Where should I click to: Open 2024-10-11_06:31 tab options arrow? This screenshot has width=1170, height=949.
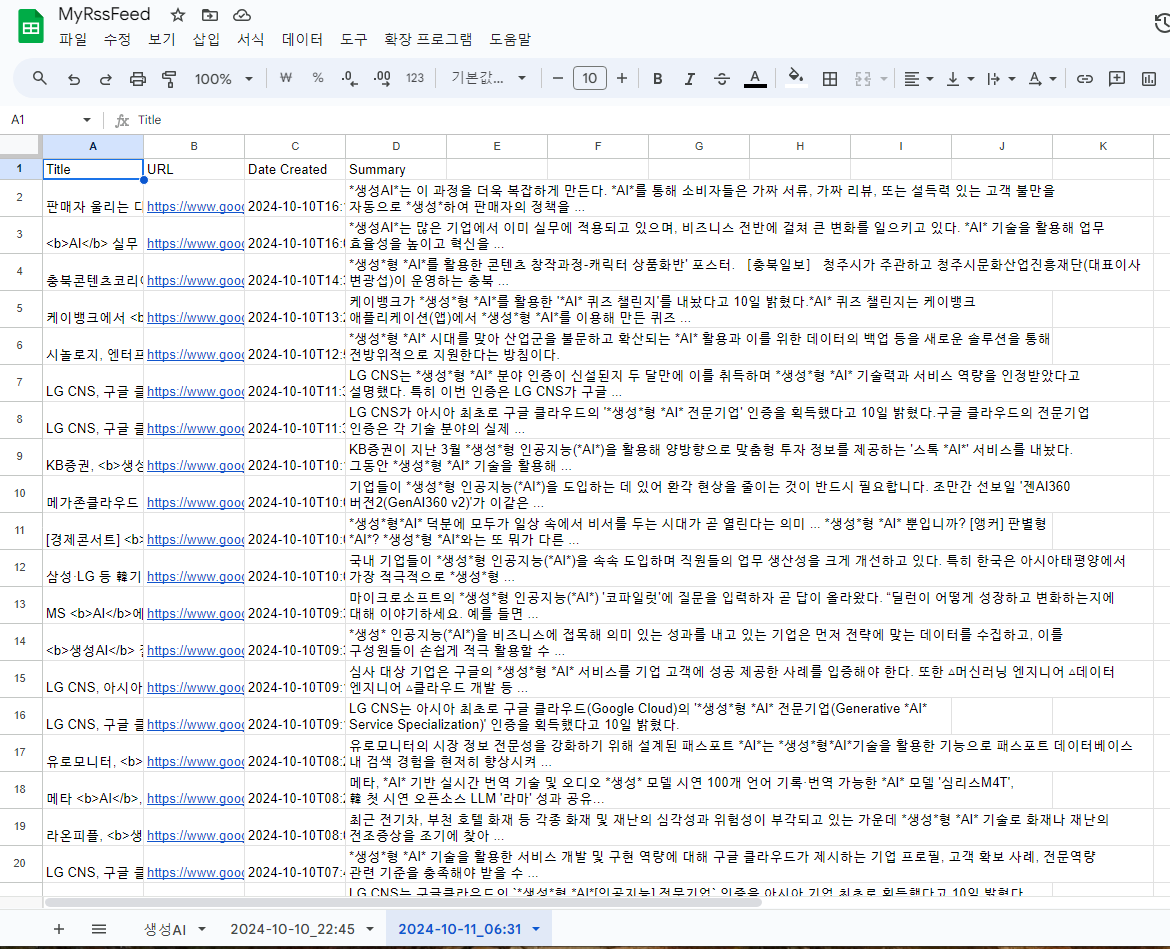536,929
